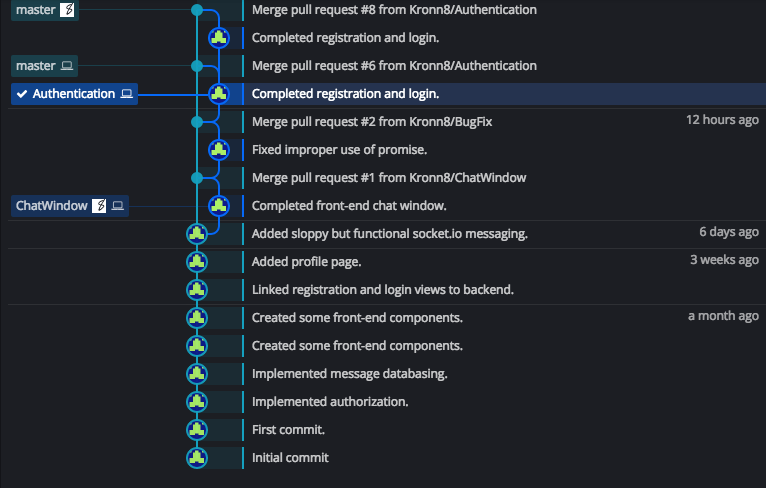
Task: Select the ChatWindow branch label
Action: pos(52,206)
